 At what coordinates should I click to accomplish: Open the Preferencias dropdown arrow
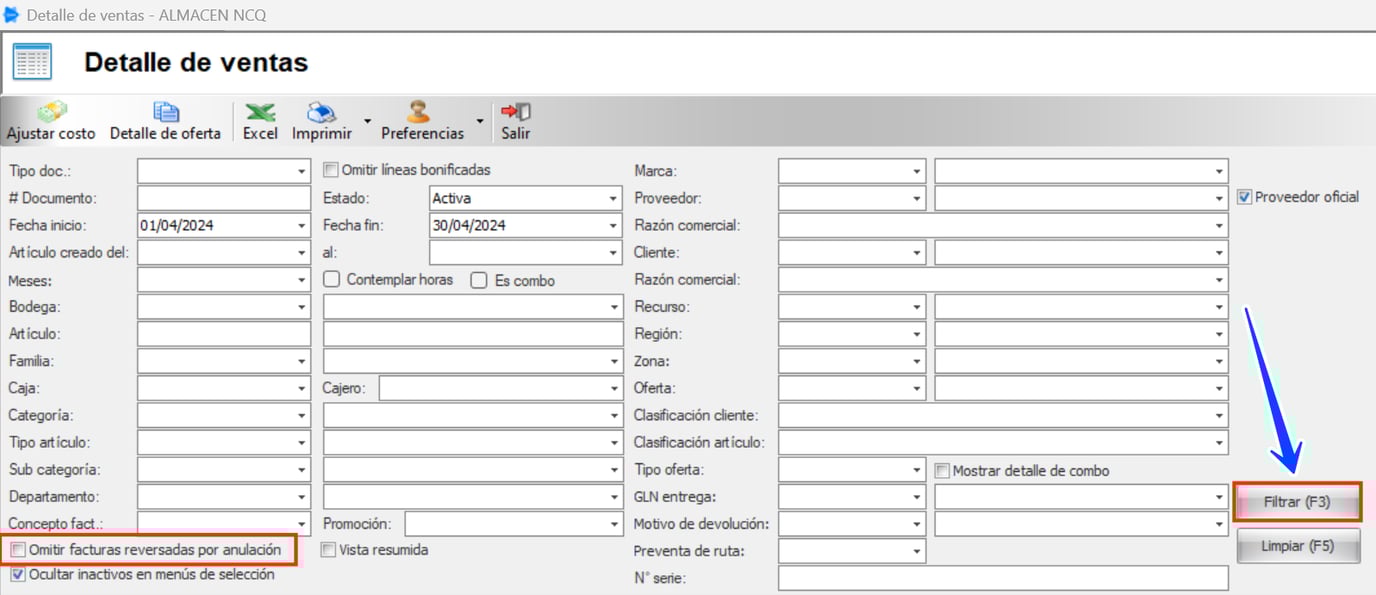(479, 122)
